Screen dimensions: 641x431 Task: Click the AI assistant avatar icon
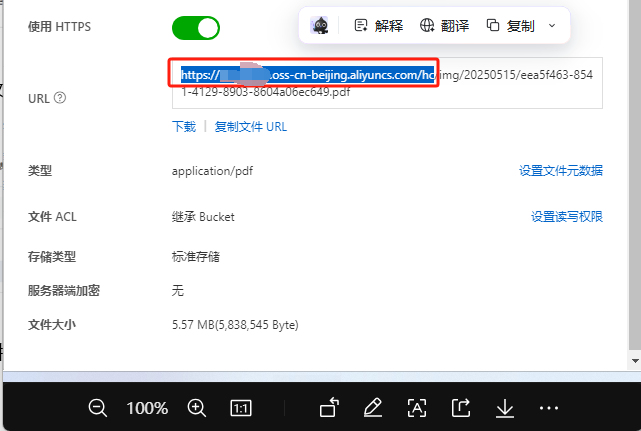319,25
